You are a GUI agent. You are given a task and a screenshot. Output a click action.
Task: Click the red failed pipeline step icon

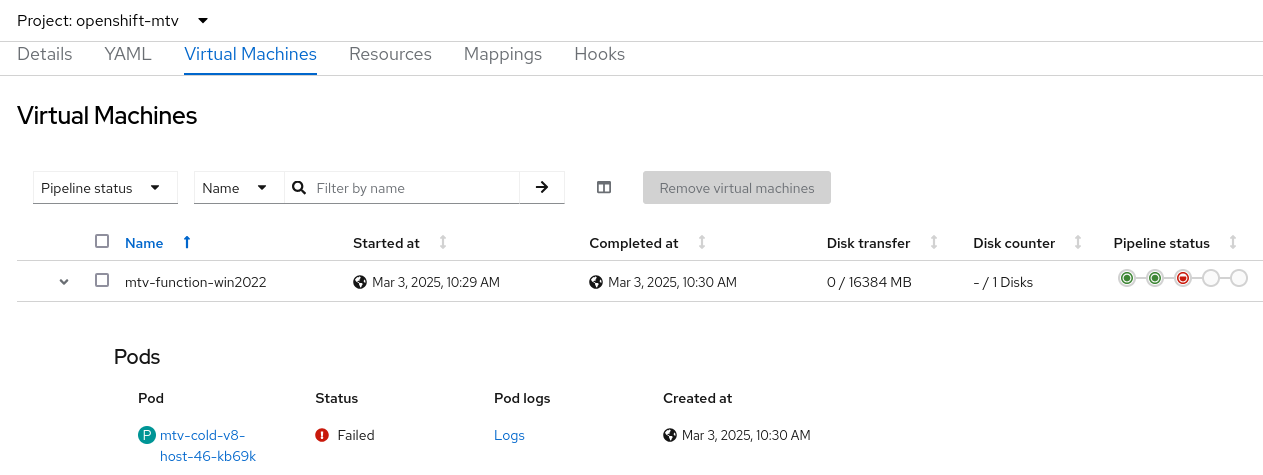(x=1183, y=278)
